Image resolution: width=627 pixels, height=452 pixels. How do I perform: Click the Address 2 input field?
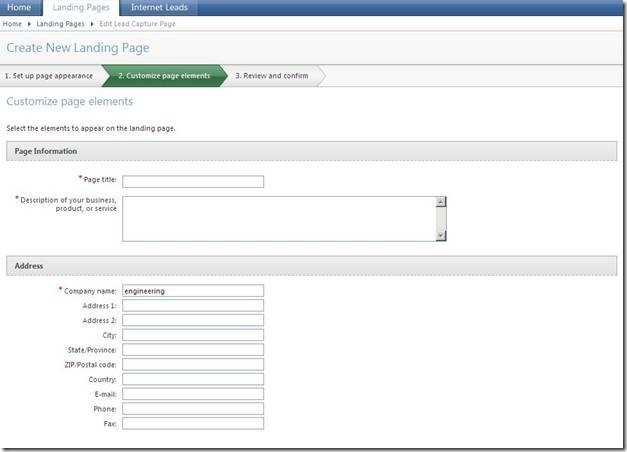pyautogui.click(x=193, y=321)
